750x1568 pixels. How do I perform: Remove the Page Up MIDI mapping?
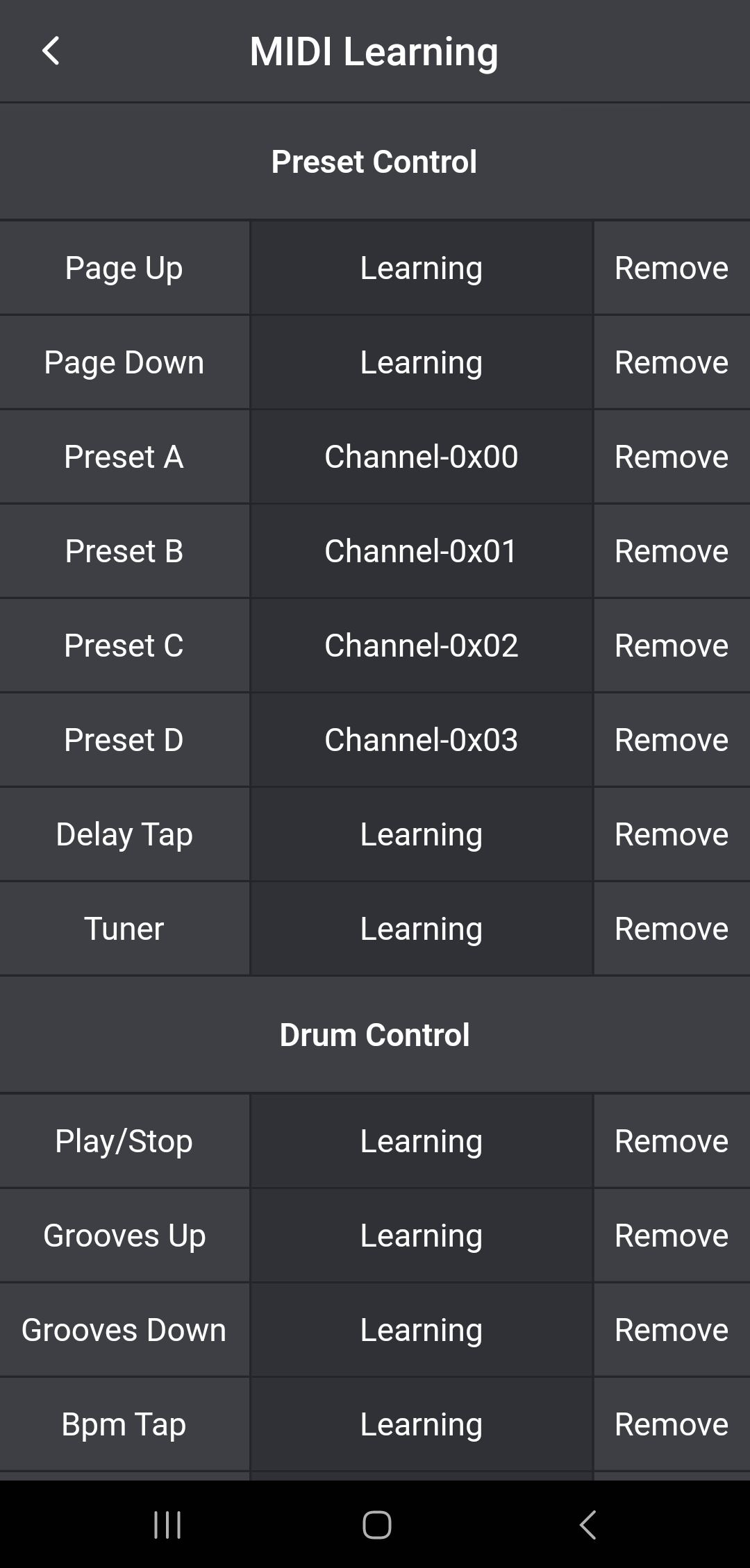[670, 267]
